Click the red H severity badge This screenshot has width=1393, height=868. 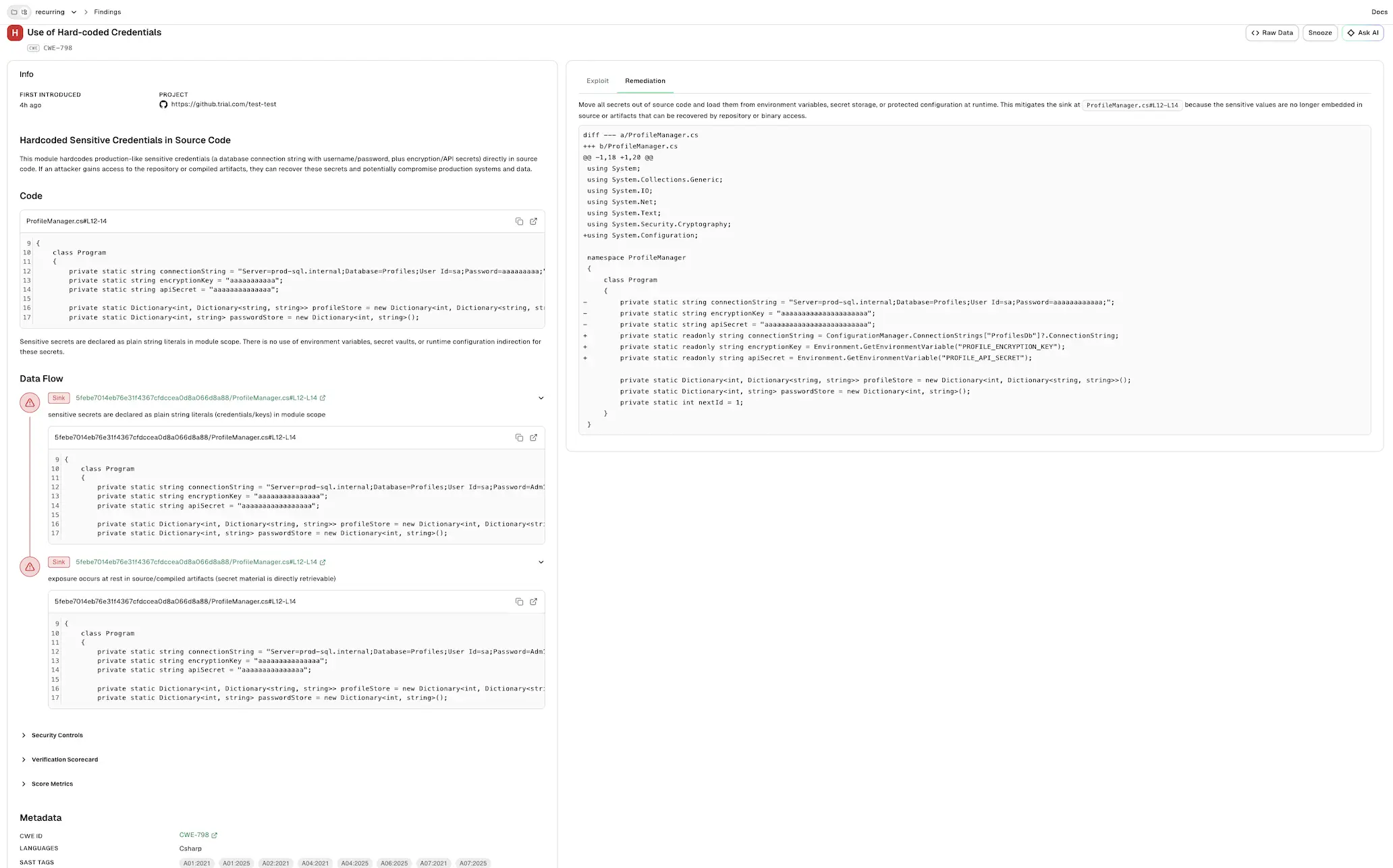coord(15,32)
